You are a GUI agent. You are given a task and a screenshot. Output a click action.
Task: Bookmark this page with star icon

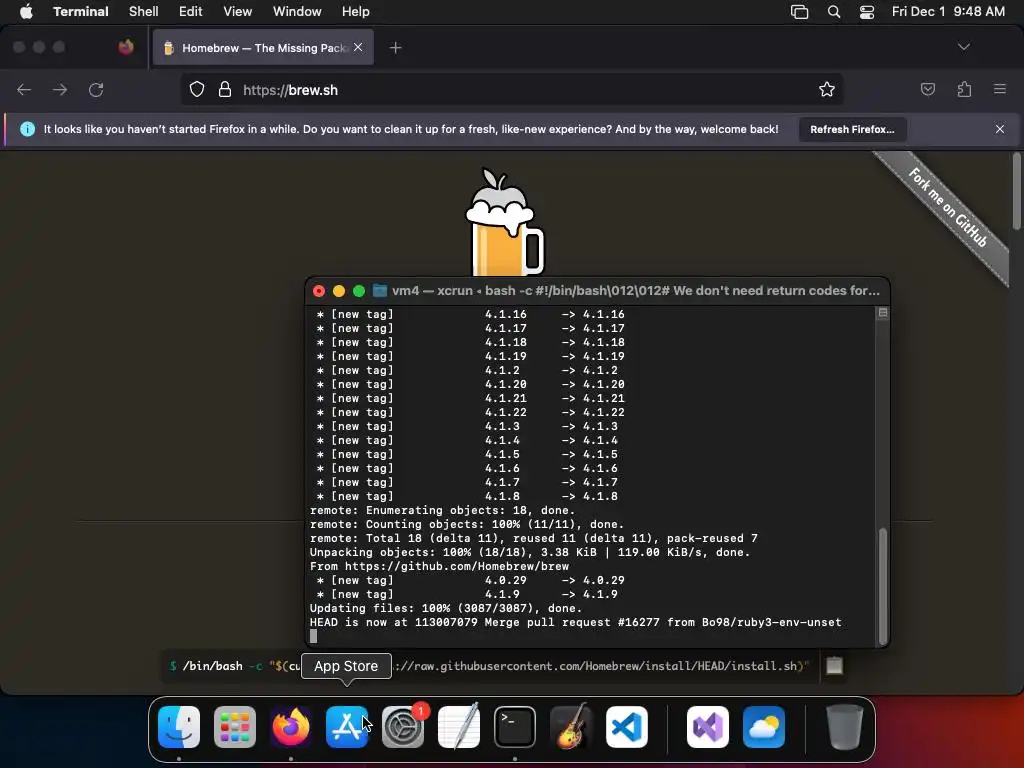[827, 89]
